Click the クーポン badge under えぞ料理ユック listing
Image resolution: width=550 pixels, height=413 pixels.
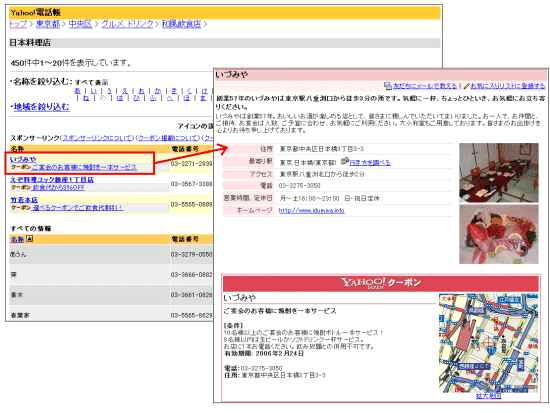[21, 188]
